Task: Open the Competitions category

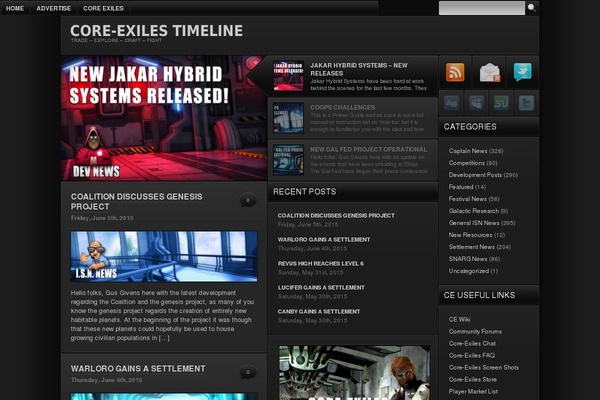Action: point(466,163)
